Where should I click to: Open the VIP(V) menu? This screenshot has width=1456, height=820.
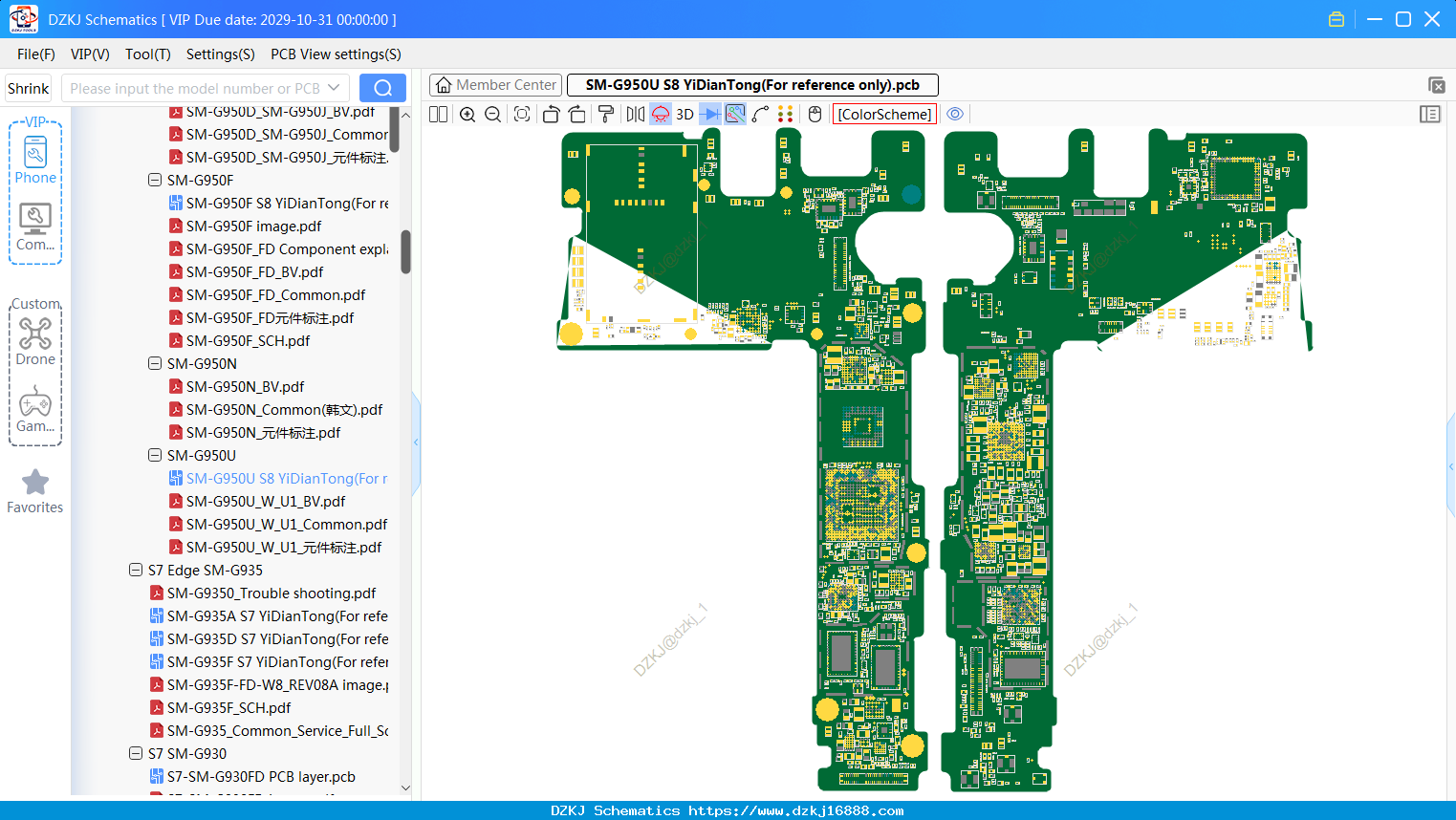pyautogui.click(x=90, y=54)
